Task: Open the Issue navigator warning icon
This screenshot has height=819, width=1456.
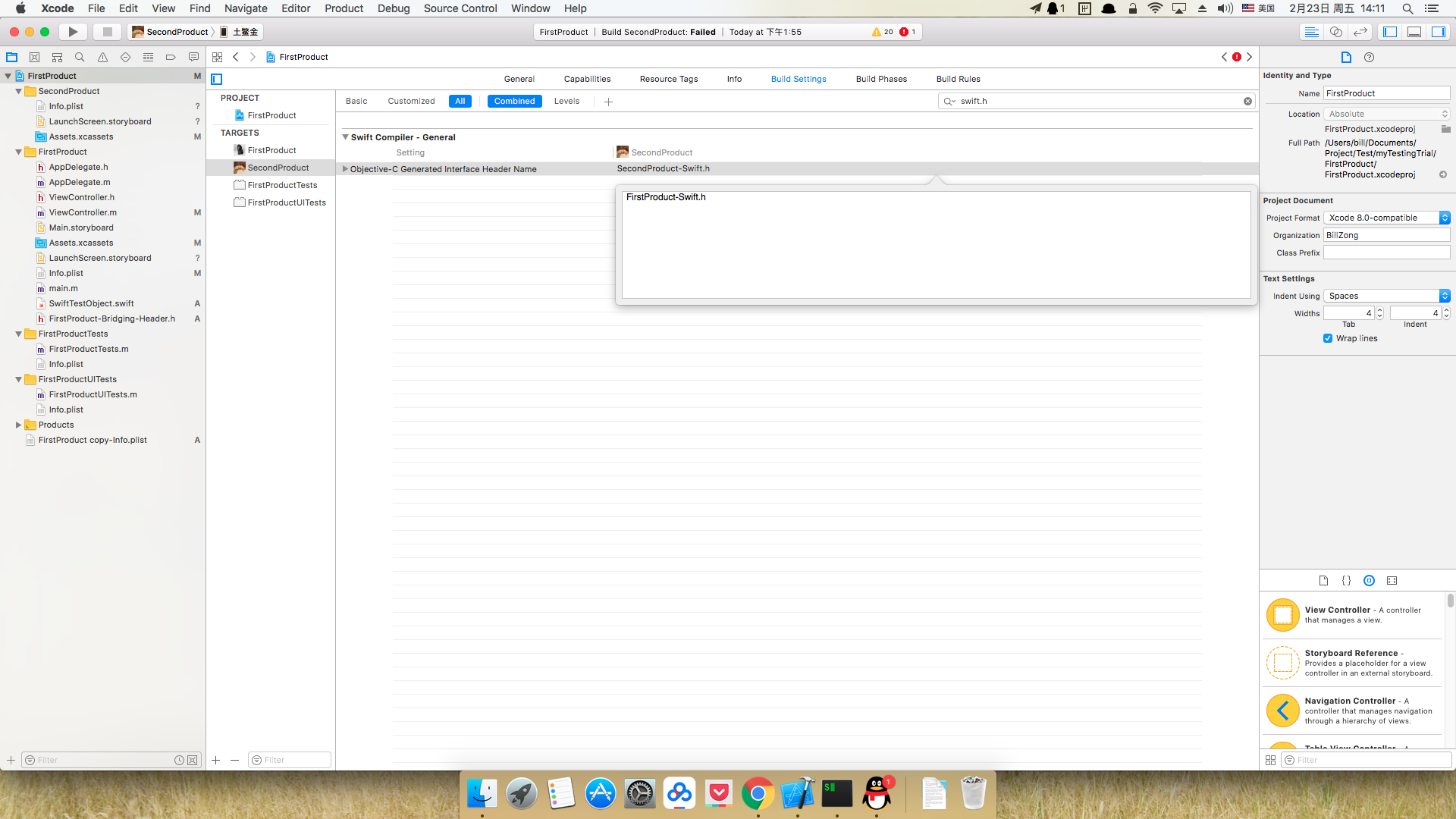Action: pyautogui.click(x=102, y=57)
